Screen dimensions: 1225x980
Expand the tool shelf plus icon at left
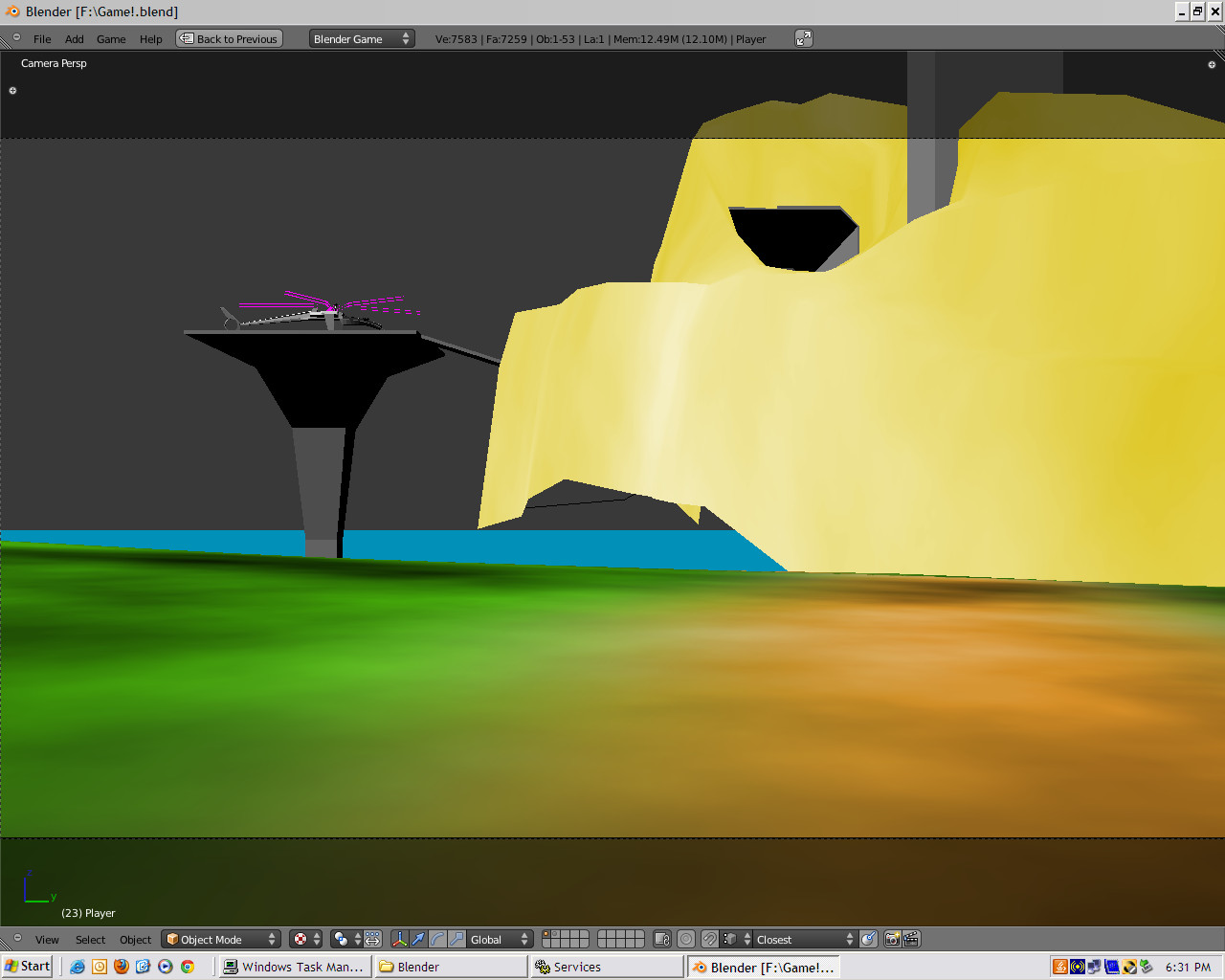[x=12, y=91]
